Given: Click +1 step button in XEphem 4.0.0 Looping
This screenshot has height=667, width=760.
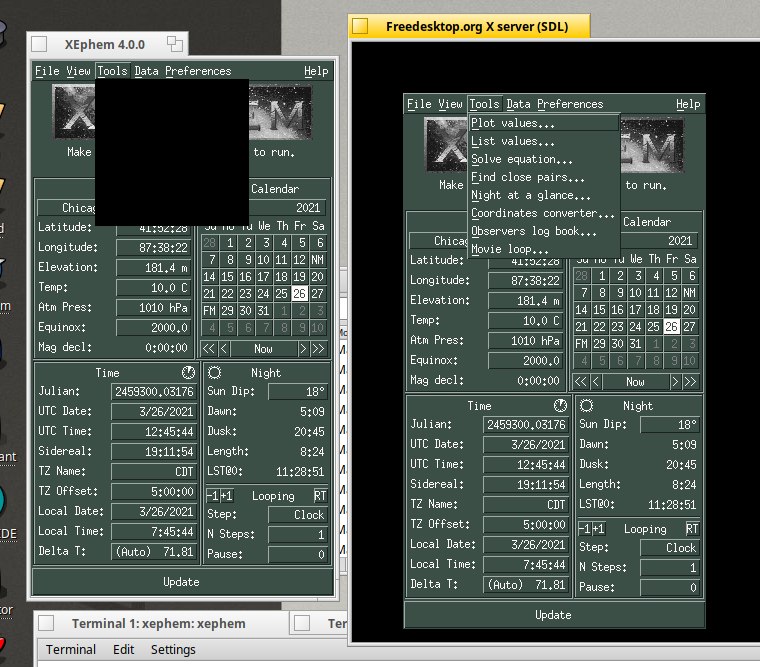Looking at the screenshot, I should pyautogui.click(x=227, y=496).
